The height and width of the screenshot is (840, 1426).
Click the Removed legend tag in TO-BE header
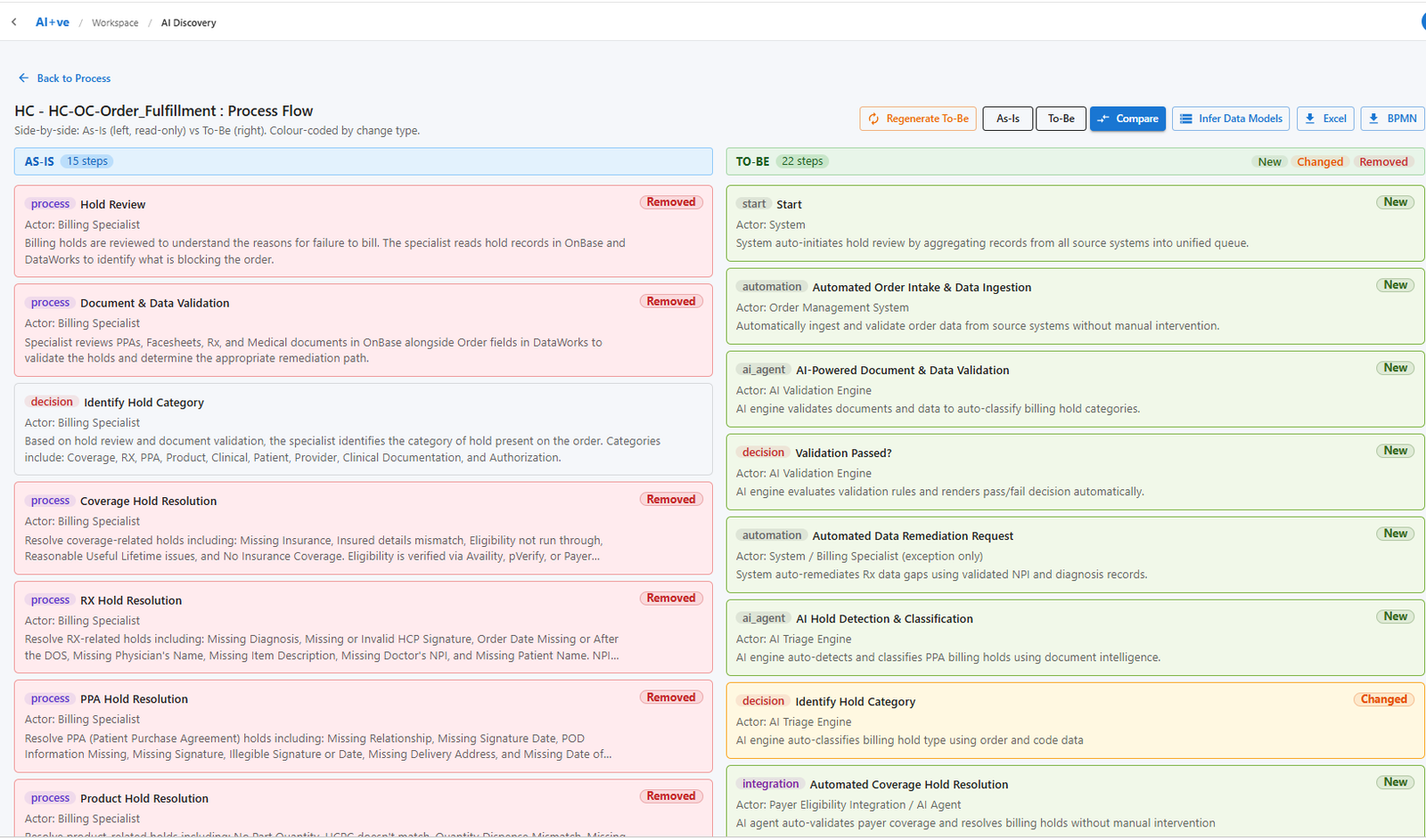pos(1383,162)
